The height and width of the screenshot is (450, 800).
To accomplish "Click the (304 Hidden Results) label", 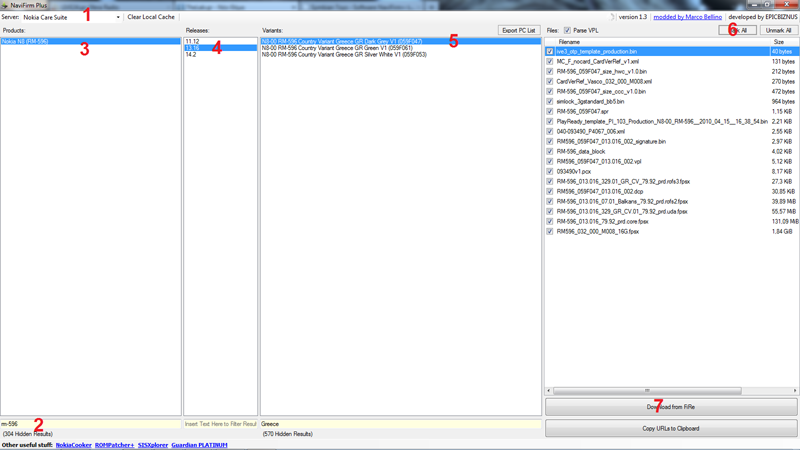I will click(x=28, y=434).
